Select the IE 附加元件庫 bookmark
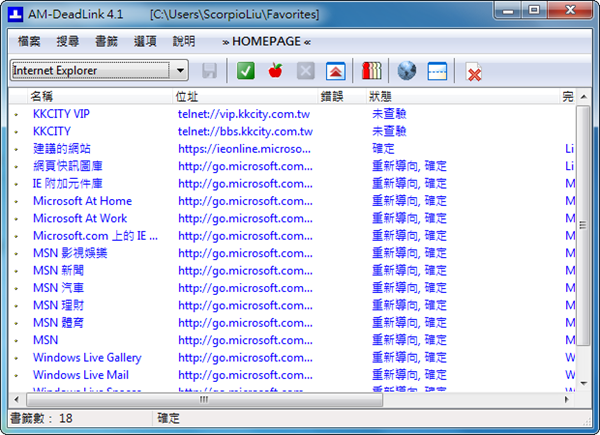 coord(68,184)
